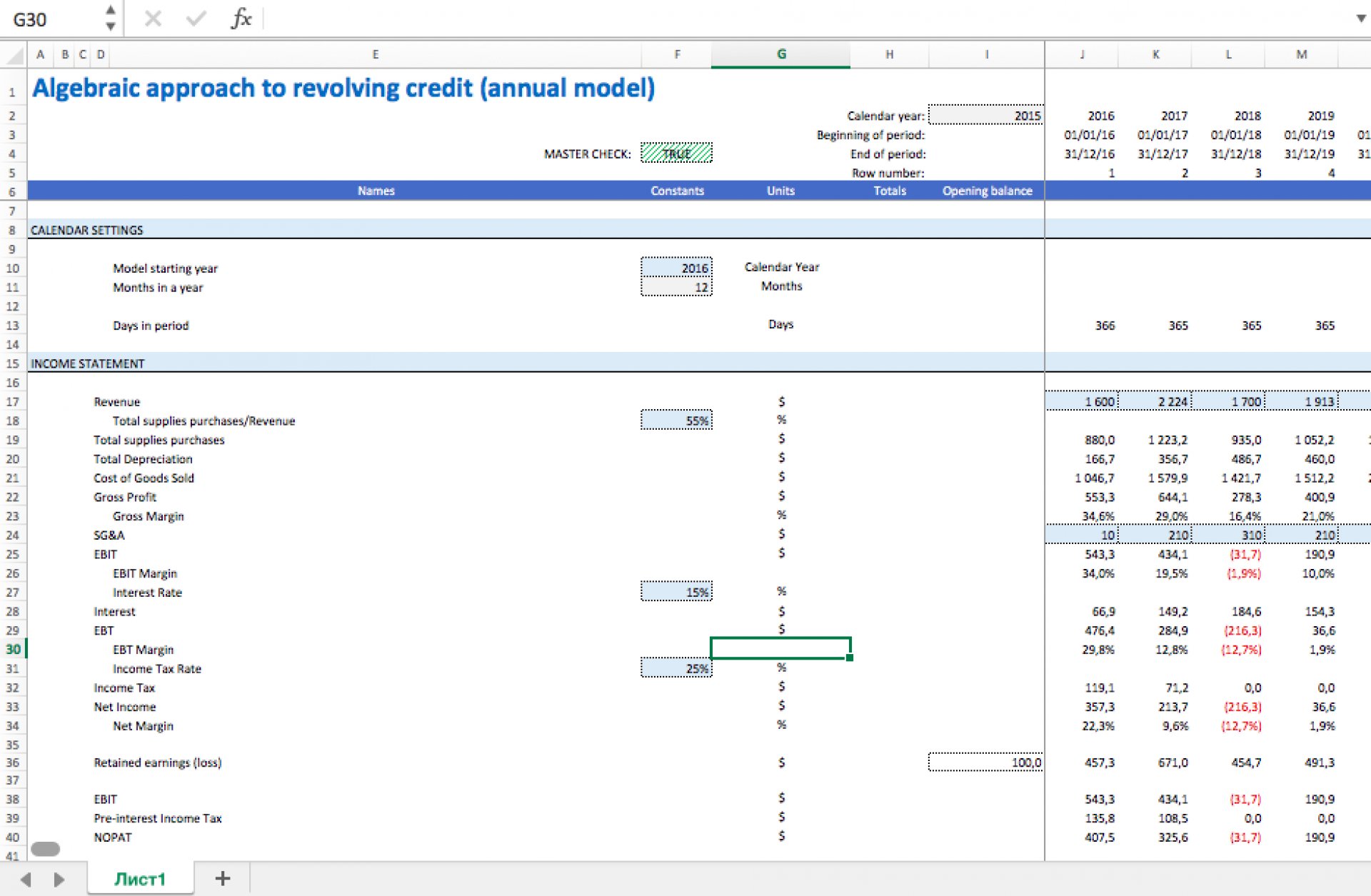Expand the formula bar arrow
1371x896 pixels.
[x=1361, y=19]
